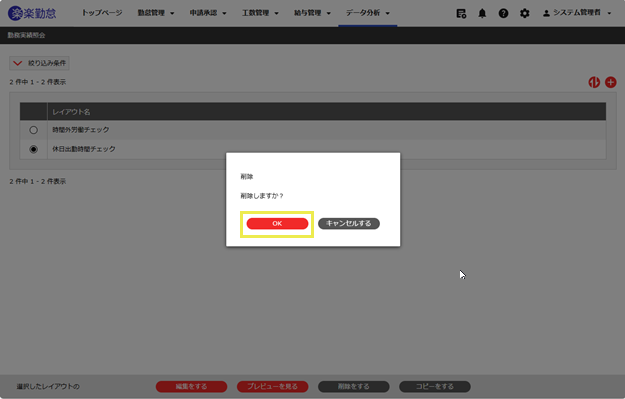The height and width of the screenshot is (399, 625).
Task: Expand the 絞り込み条件 filter section
Action: [x=39, y=63]
